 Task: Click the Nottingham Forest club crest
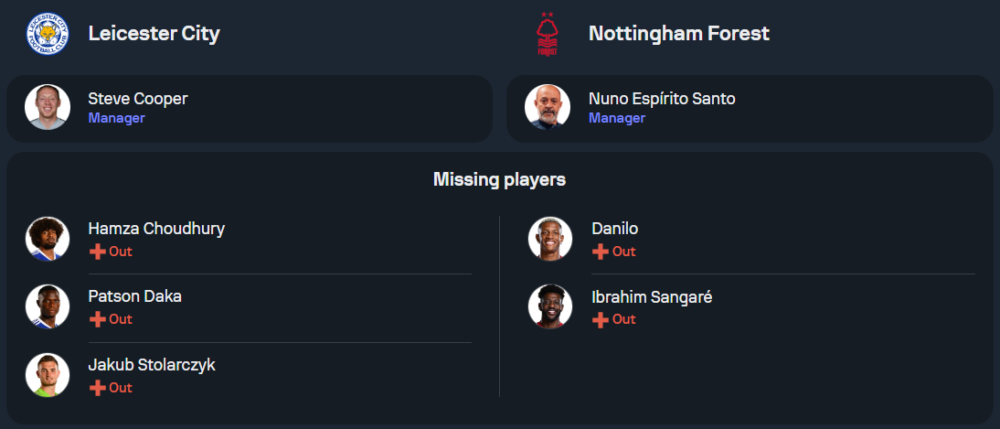[547, 33]
